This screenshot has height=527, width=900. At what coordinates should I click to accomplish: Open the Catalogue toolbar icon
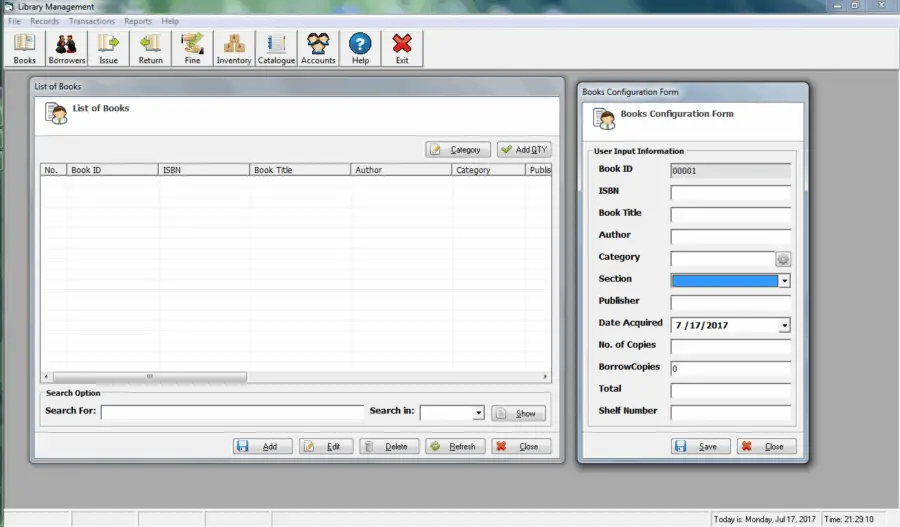click(x=276, y=48)
